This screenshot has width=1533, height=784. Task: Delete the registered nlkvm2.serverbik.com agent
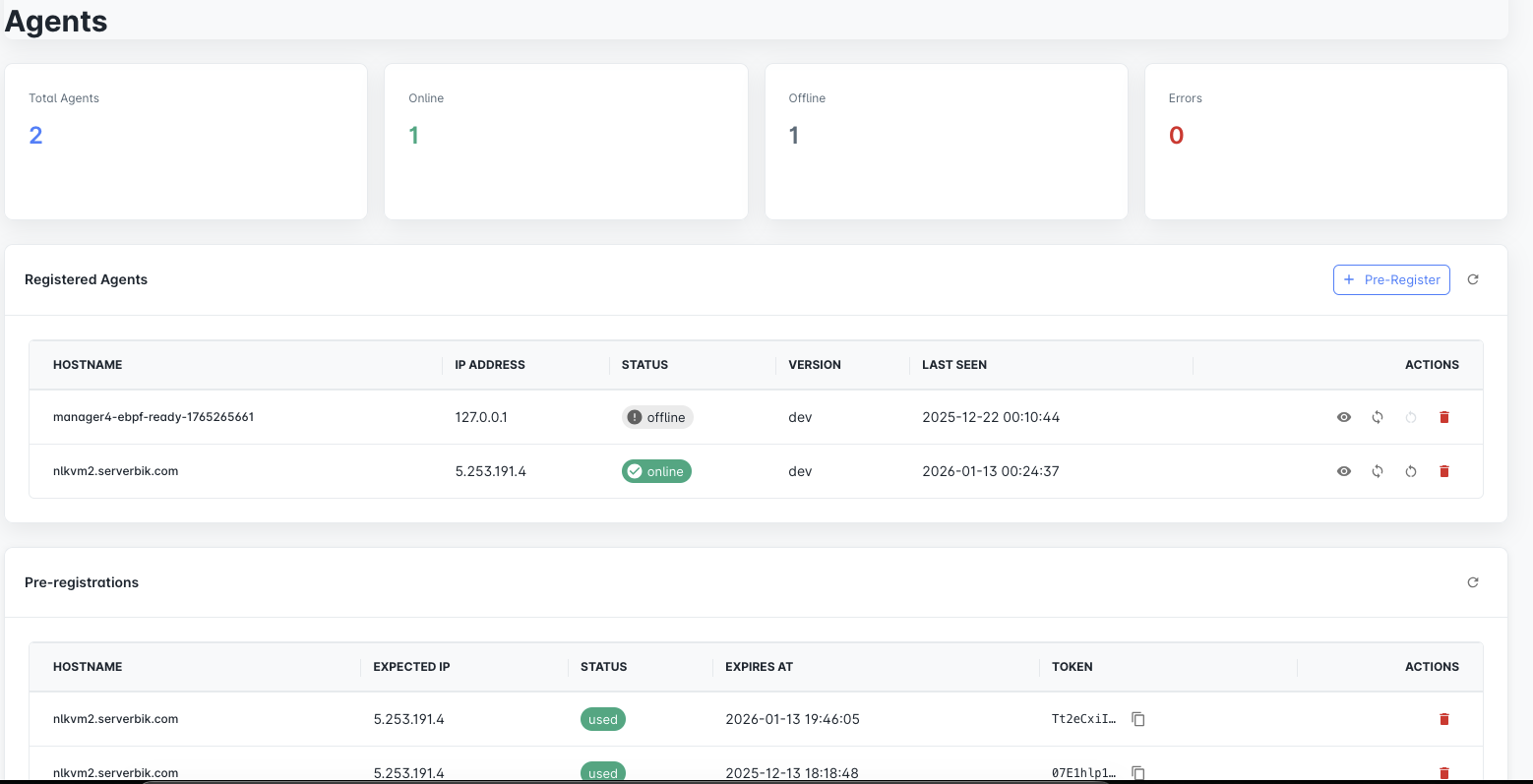[x=1444, y=471]
